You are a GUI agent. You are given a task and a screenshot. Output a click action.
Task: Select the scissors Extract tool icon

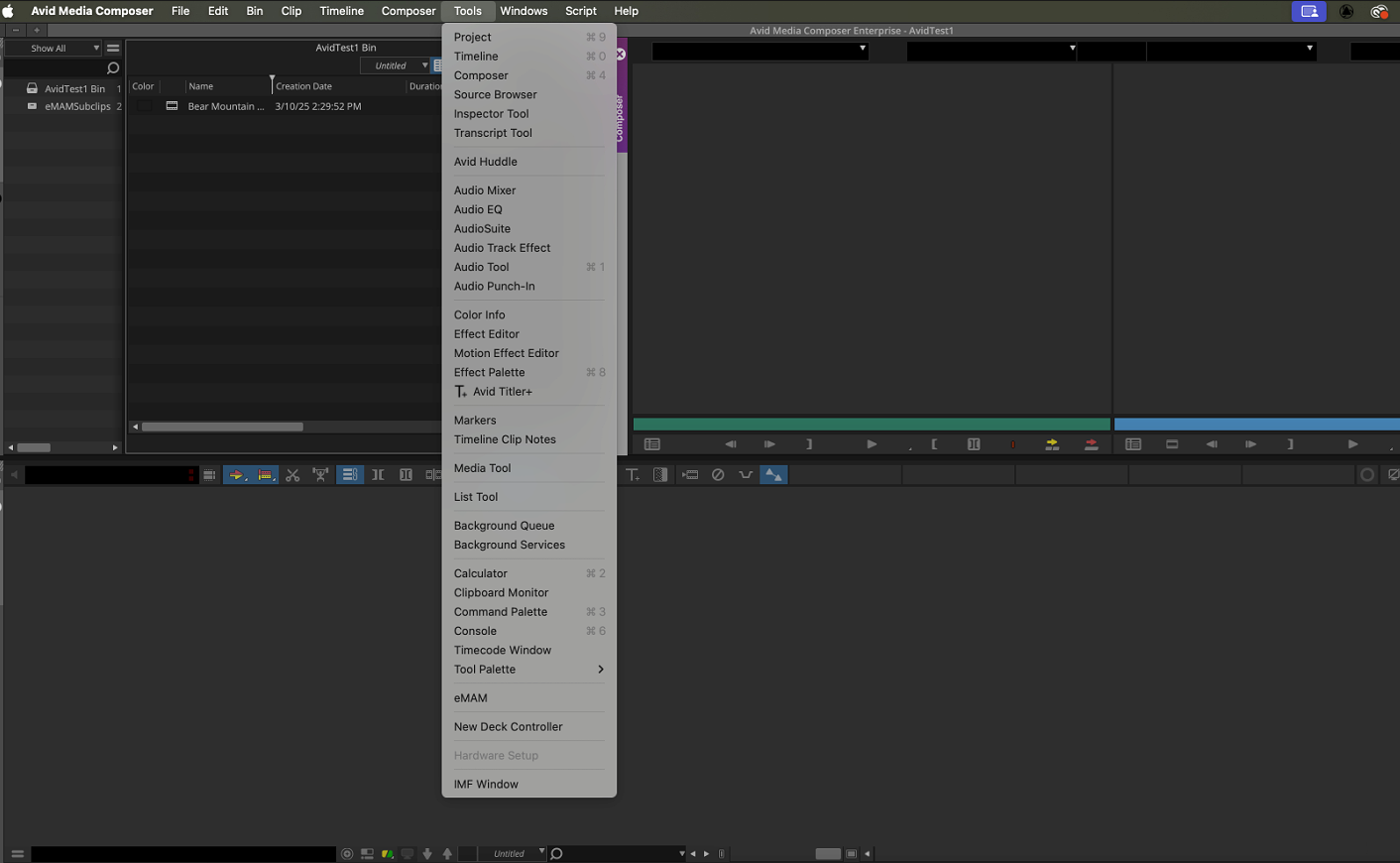(292, 475)
